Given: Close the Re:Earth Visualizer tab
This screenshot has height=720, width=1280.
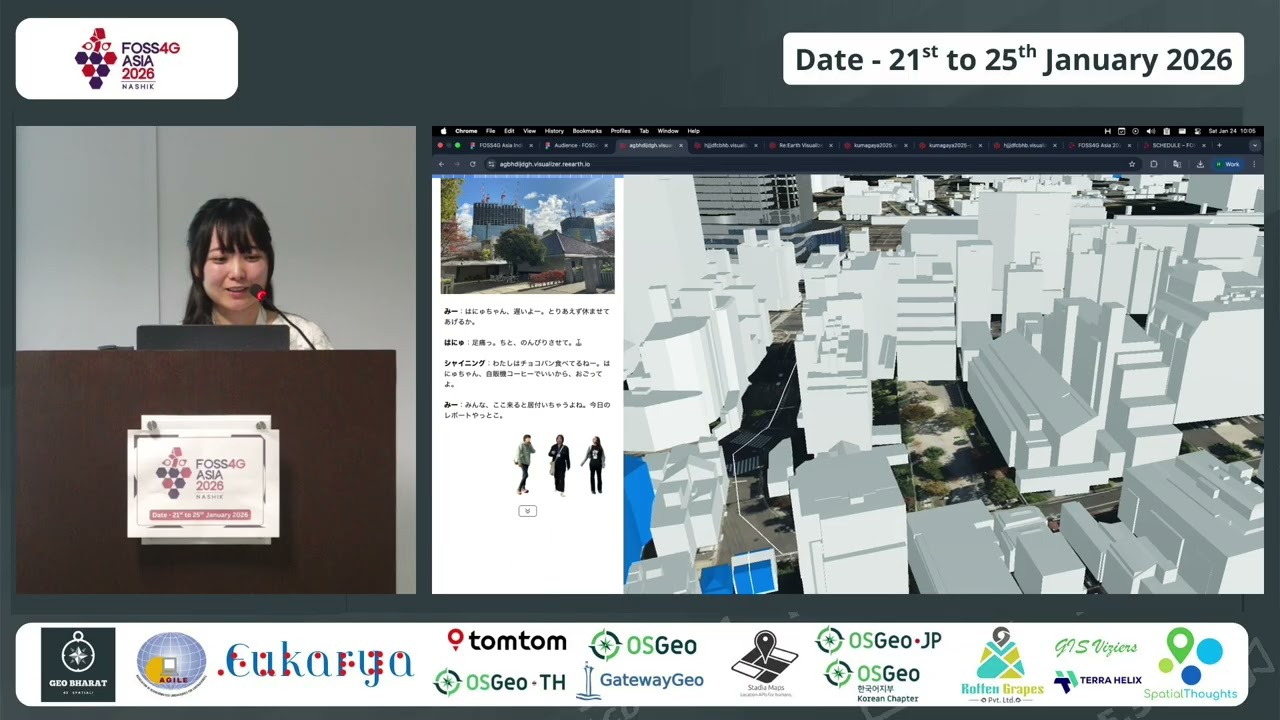Looking at the screenshot, I should click(x=831, y=145).
